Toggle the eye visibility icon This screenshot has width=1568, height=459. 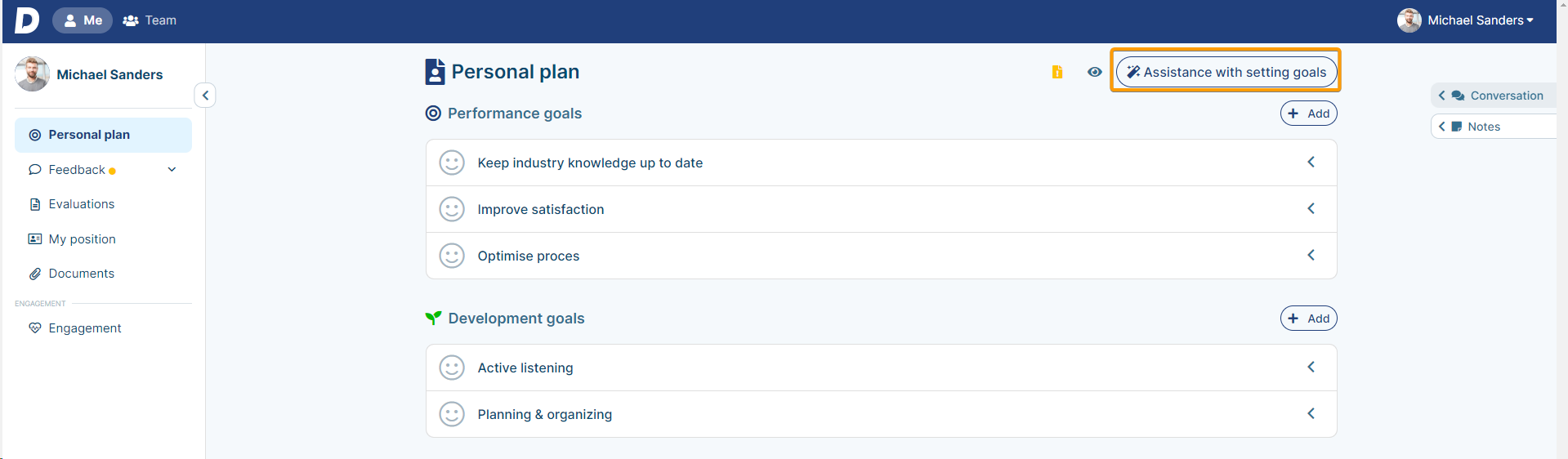pos(1095,72)
